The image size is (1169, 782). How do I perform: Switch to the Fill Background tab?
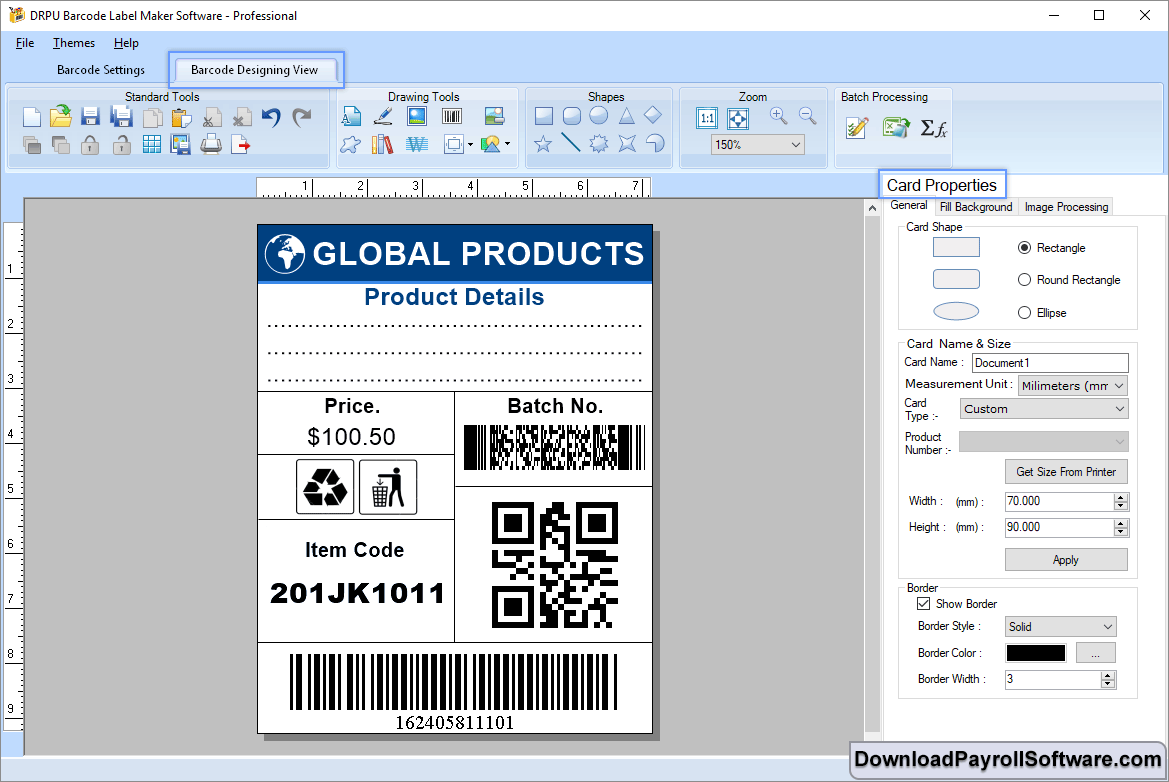[975, 207]
